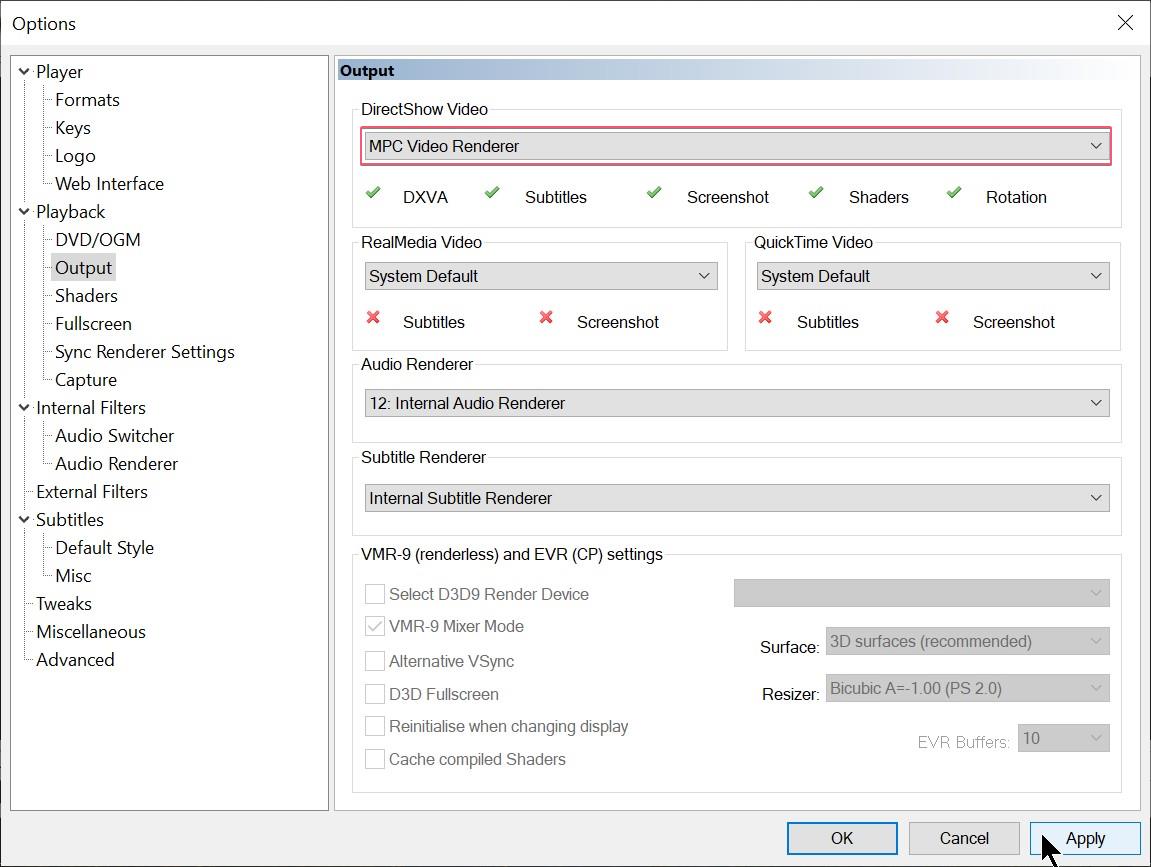Select Misc under Subtitles
Screen dimensions: 1151x867
73,576
